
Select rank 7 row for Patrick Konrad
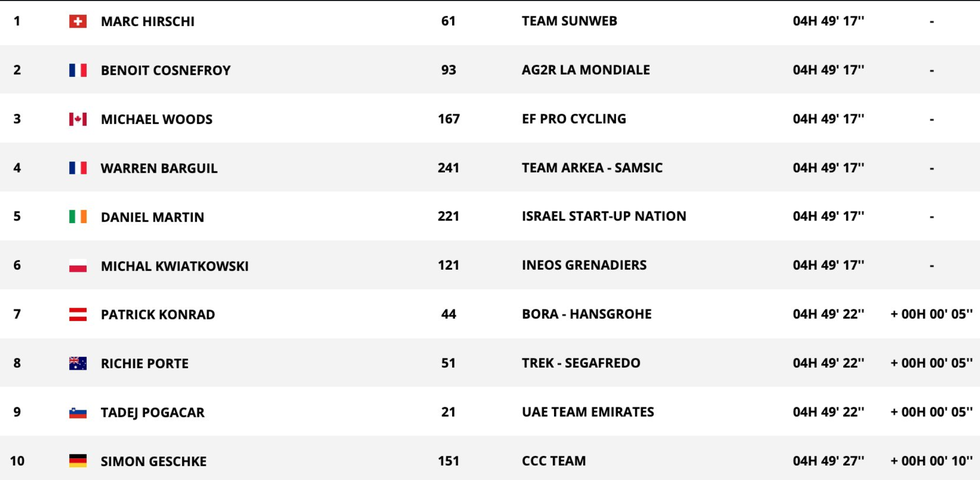click(x=490, y=314)
